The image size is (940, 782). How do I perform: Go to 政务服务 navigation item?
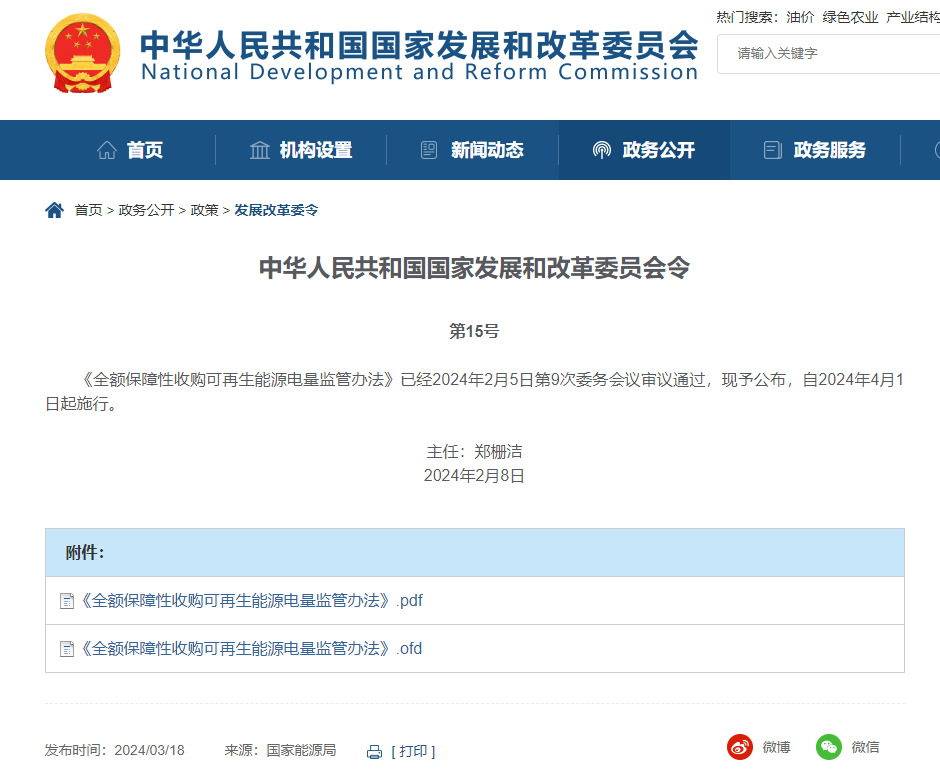point(815,150)
